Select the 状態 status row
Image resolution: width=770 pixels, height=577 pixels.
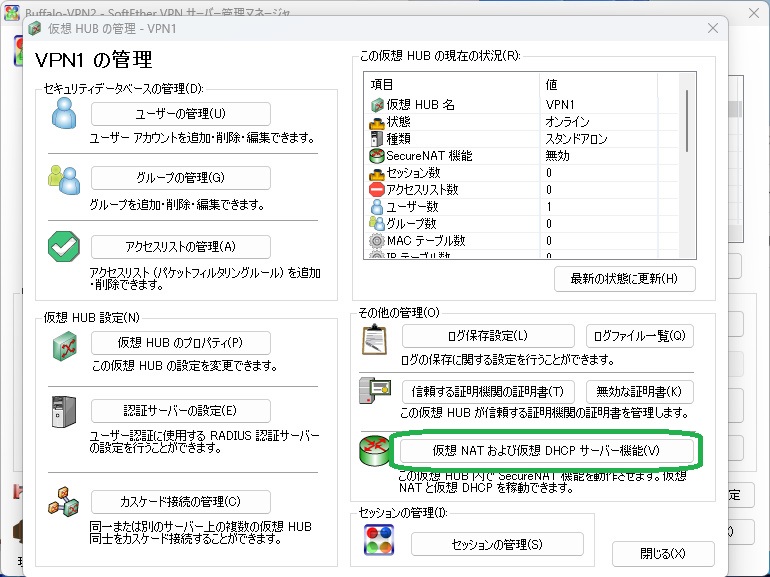click(521, 122)
